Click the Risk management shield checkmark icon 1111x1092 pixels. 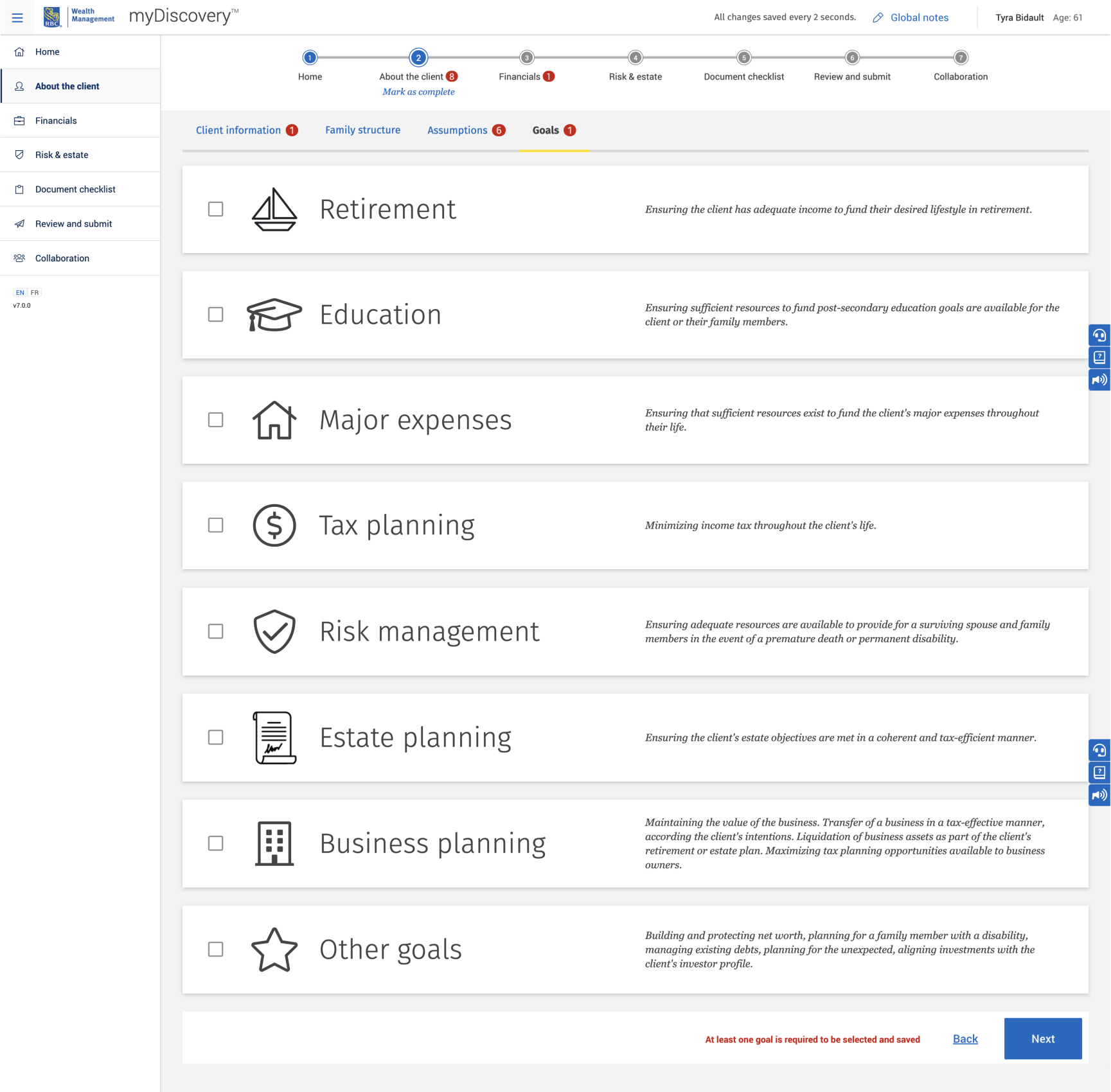pyautogui.click(x=274, y=631)
